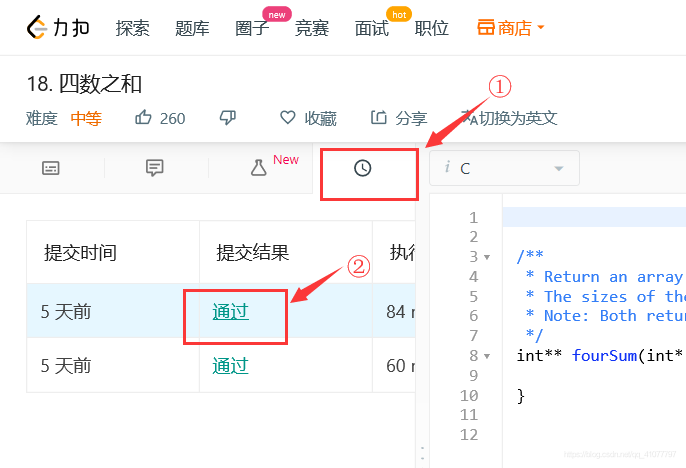This screenshot has height=468, width=686.
Task: Click code editor line number 12
Action: pyautogui.click(x=469, y=435)
